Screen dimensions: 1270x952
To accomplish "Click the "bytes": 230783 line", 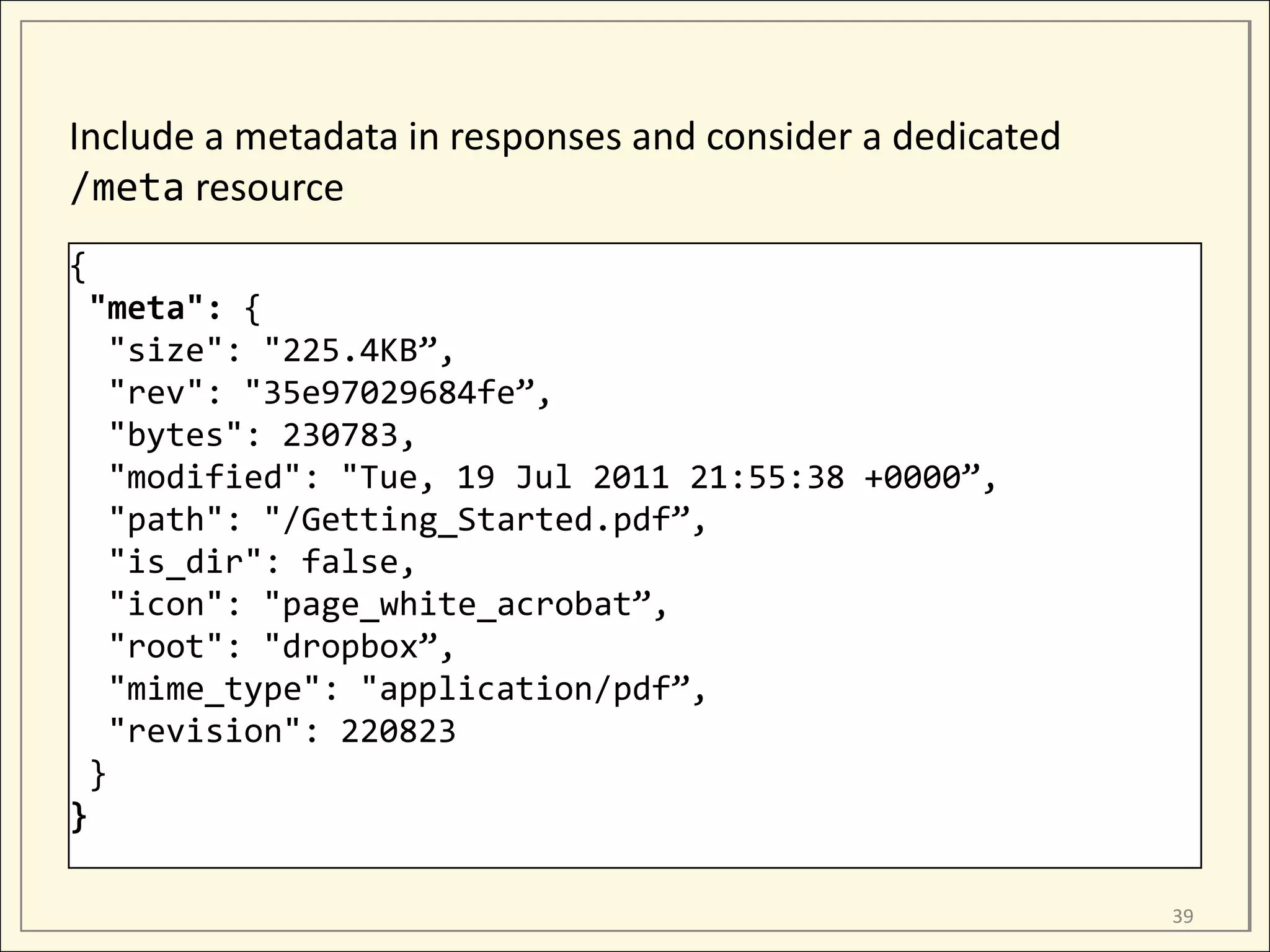I will tap(261, 435).
